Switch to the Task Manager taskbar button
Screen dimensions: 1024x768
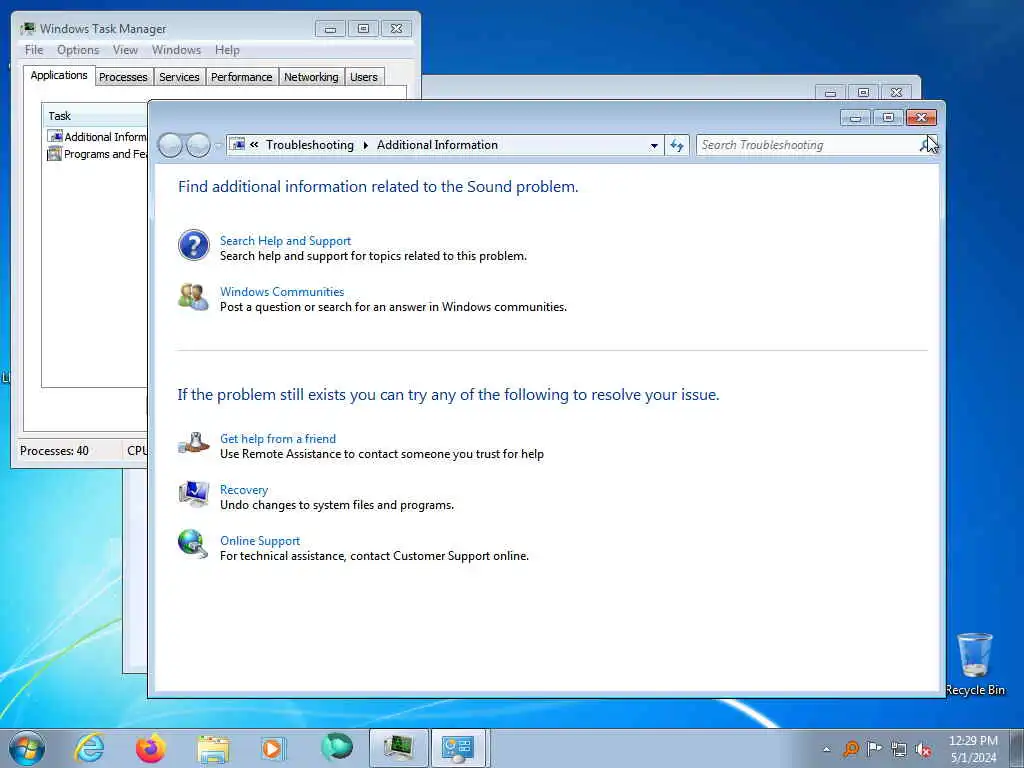398,748
